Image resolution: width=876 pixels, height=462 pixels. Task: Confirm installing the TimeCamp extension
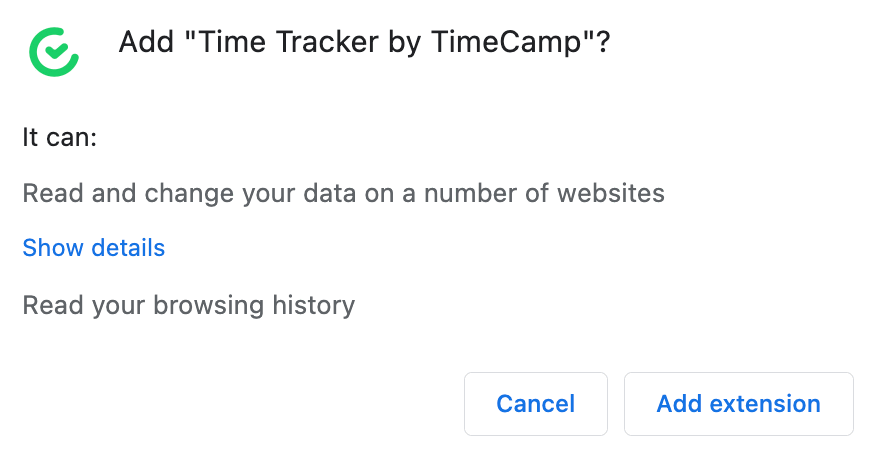pos(738,404)
